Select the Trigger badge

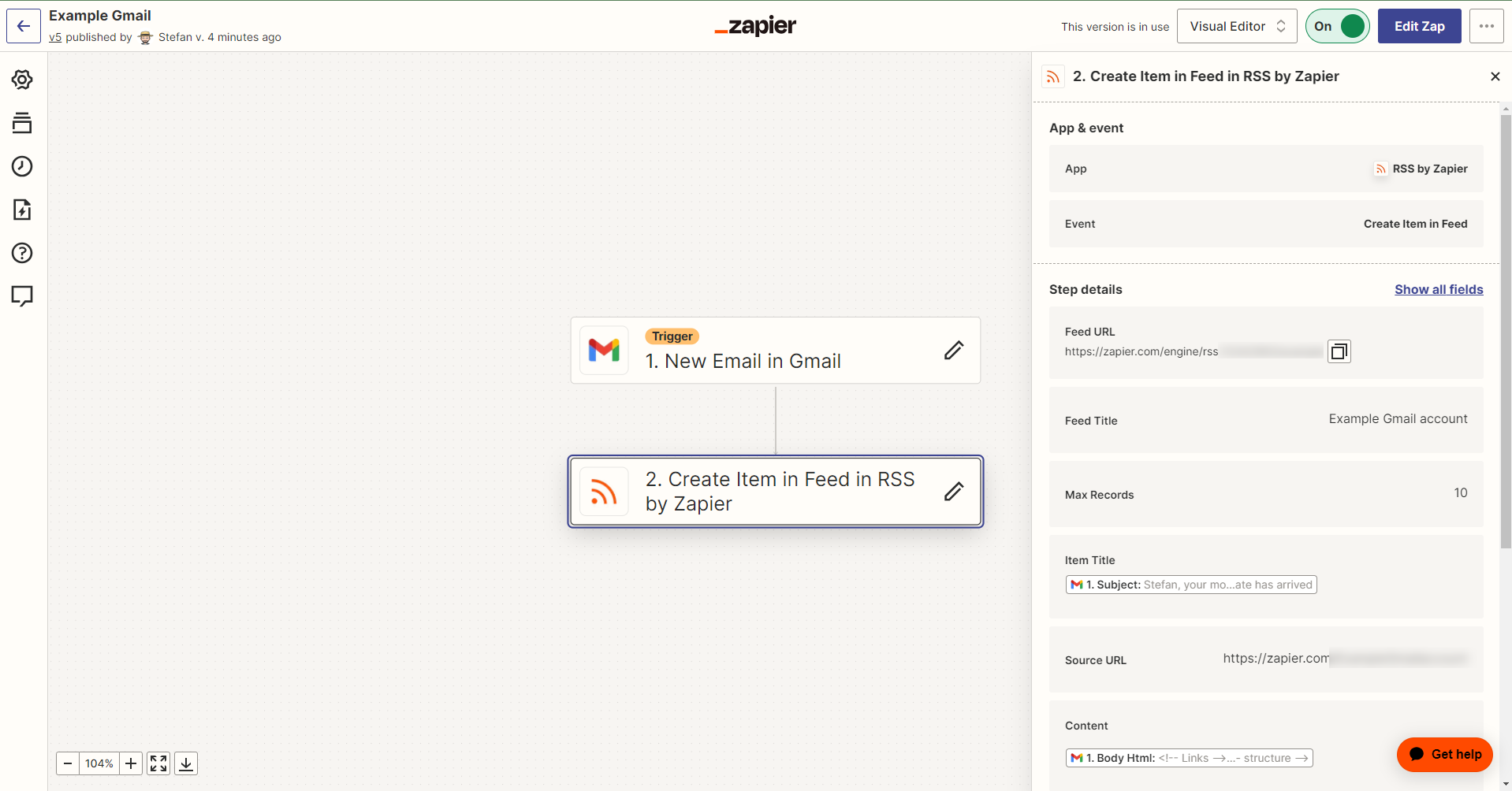672,336
